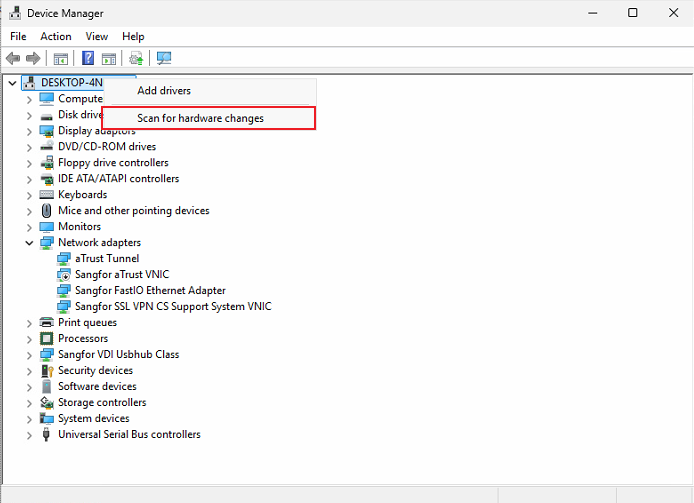The height and width of the screenshot is (503, 694).
Task: Click the Keyboards device icon
Action: click(x=47, y=195)
